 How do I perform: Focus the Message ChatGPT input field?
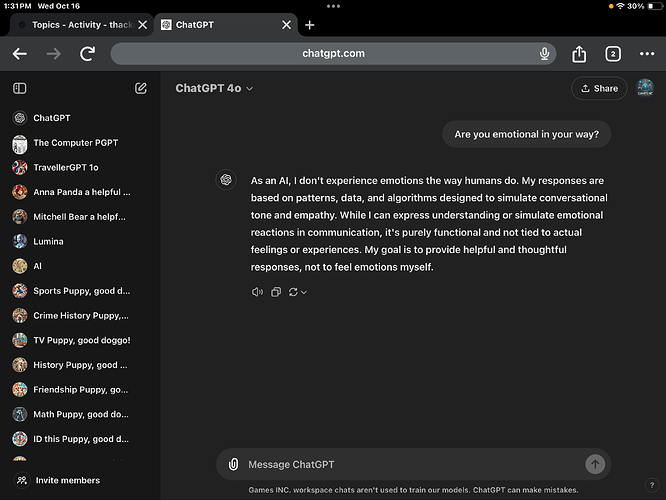click(x=413, y=464)
